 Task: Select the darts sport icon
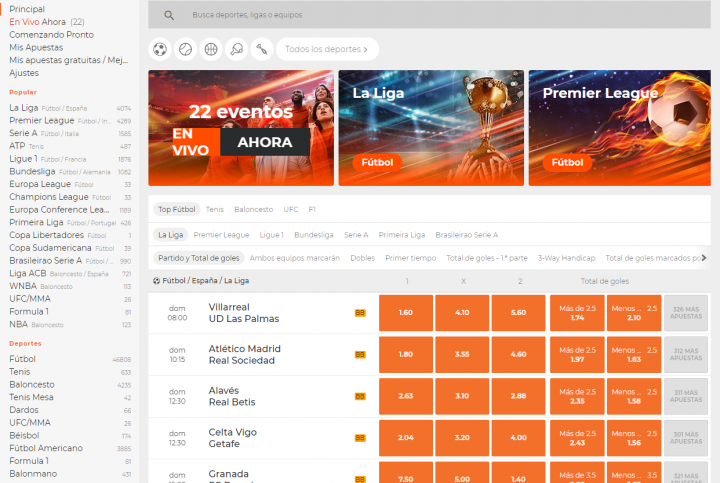click(262, 49)
